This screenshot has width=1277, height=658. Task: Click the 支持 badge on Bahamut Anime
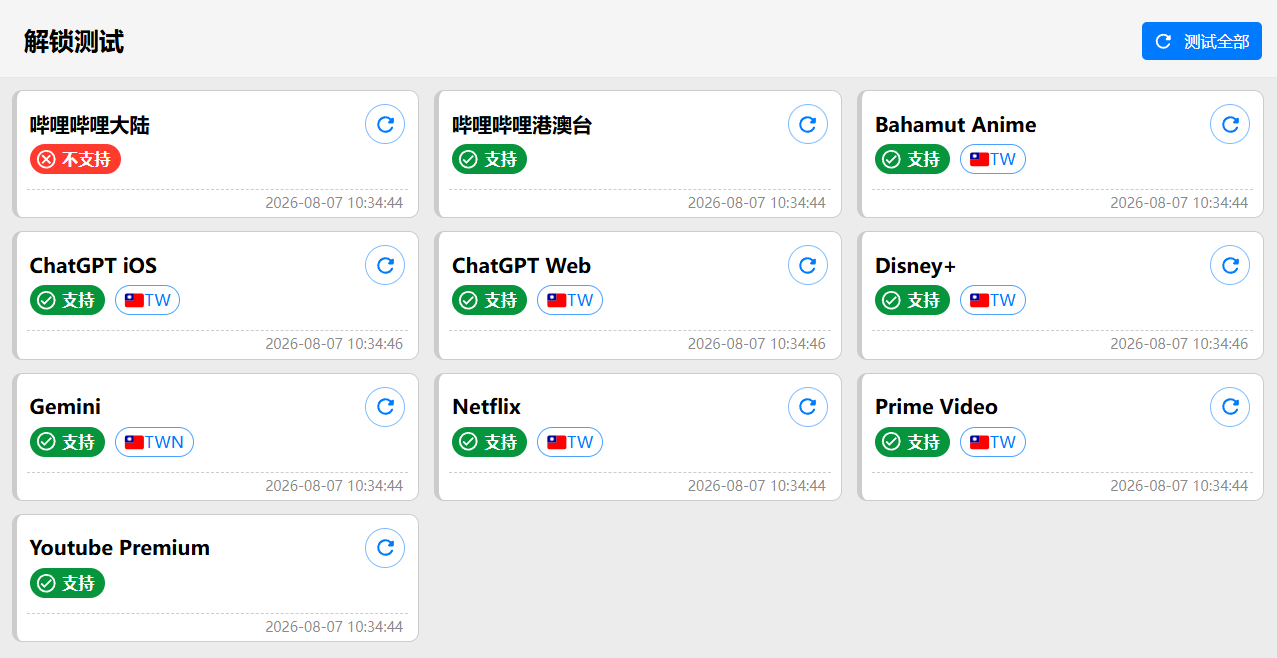coord(912,159)
